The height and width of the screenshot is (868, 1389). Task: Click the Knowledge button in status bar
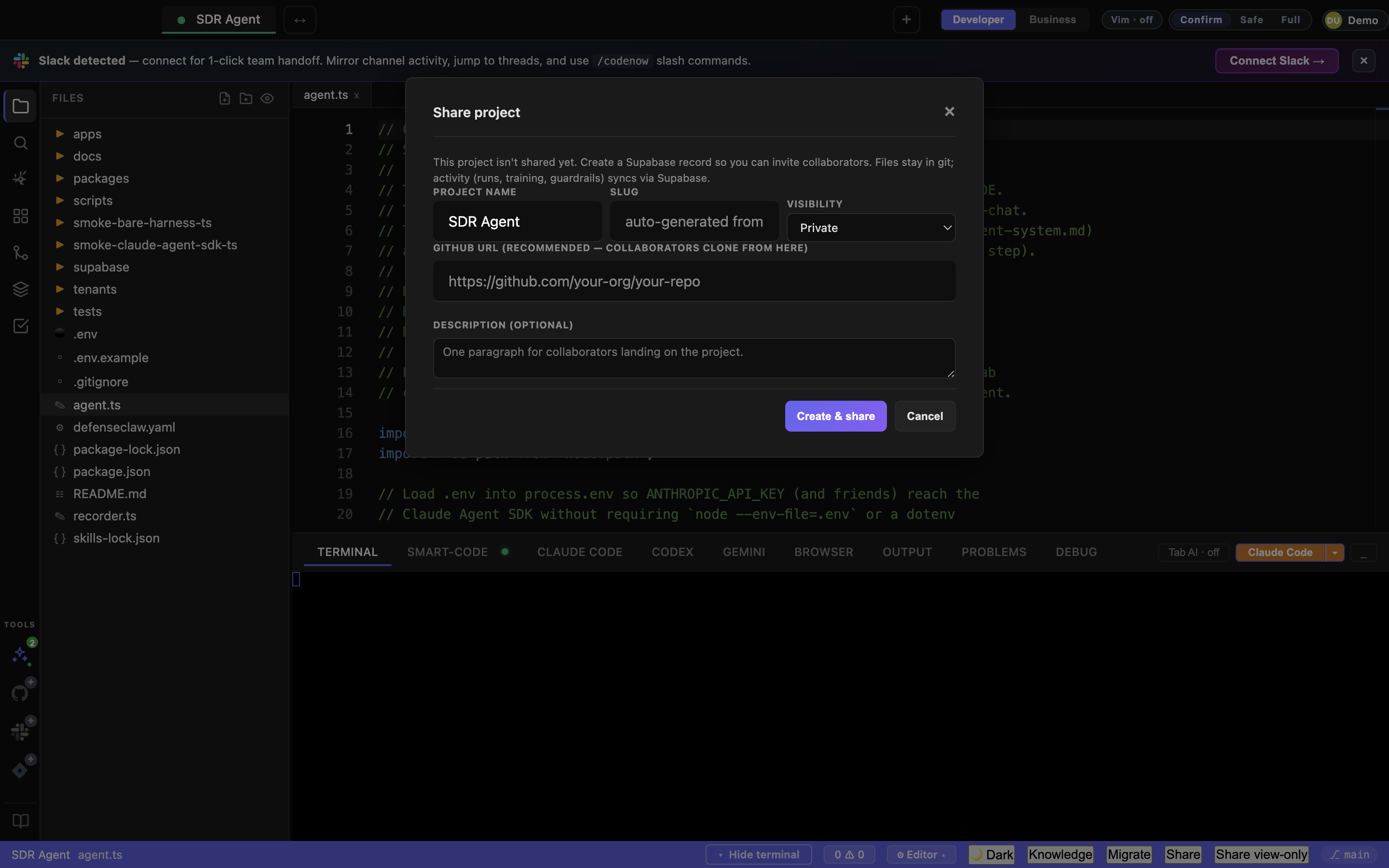click(x=1060, y=855)
